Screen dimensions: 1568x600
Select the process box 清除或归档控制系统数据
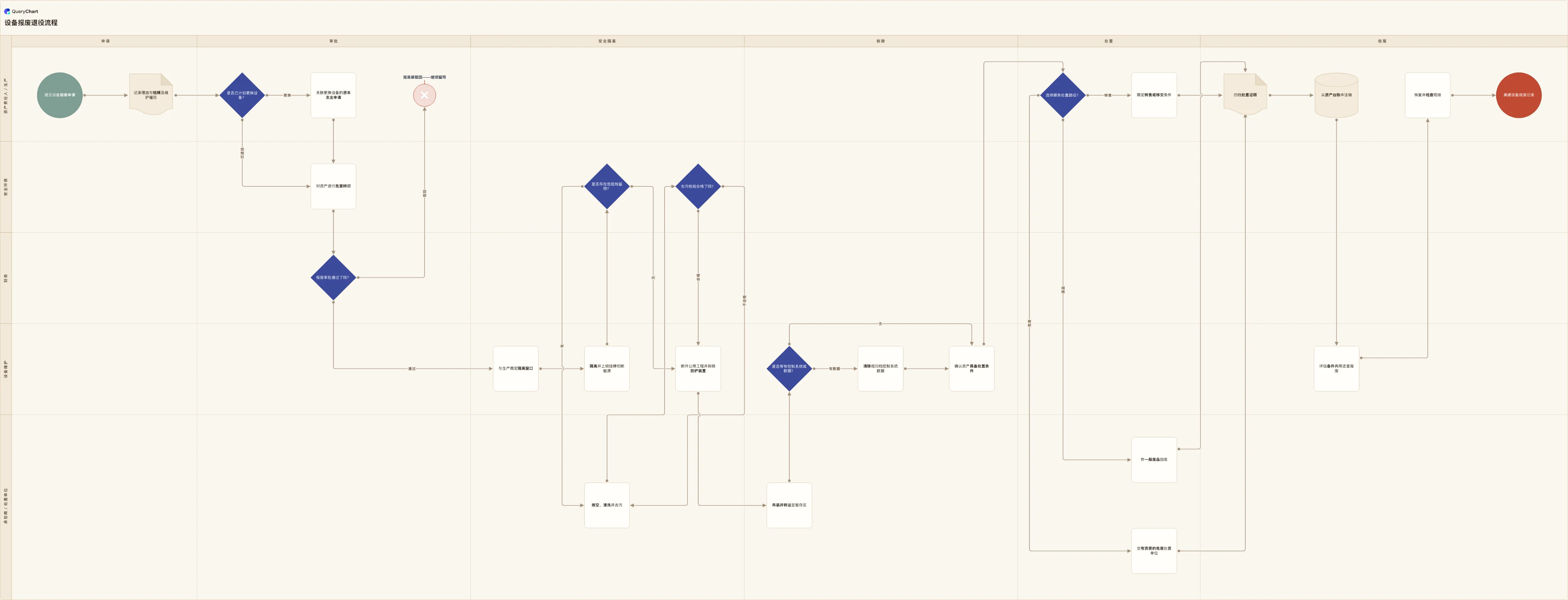click(x=880, y=369)
